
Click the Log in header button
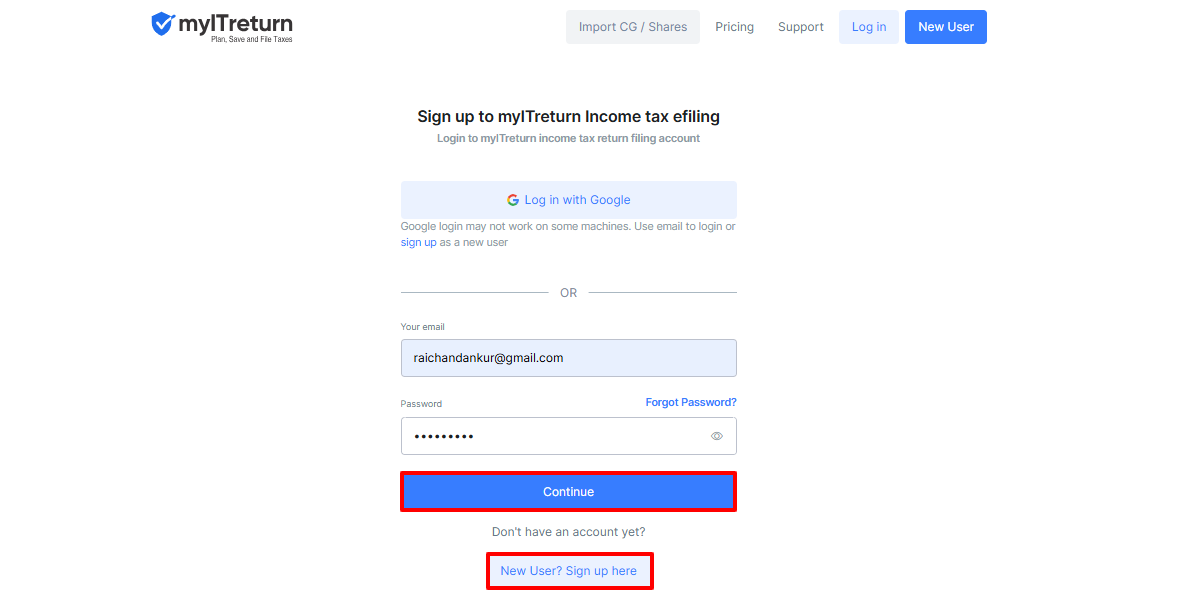click(x=869, y=27)
